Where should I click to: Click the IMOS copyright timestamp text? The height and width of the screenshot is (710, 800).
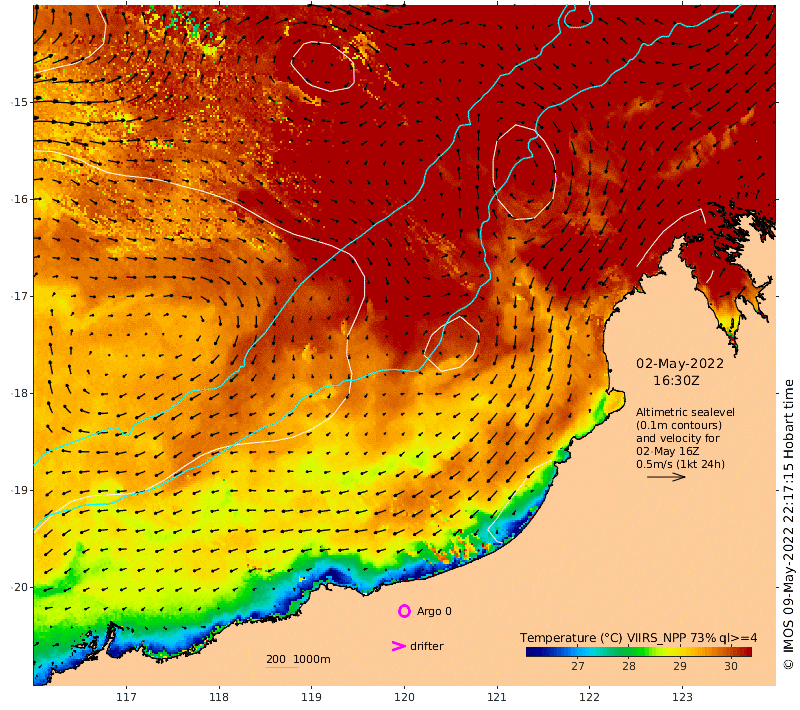point(788,524)
